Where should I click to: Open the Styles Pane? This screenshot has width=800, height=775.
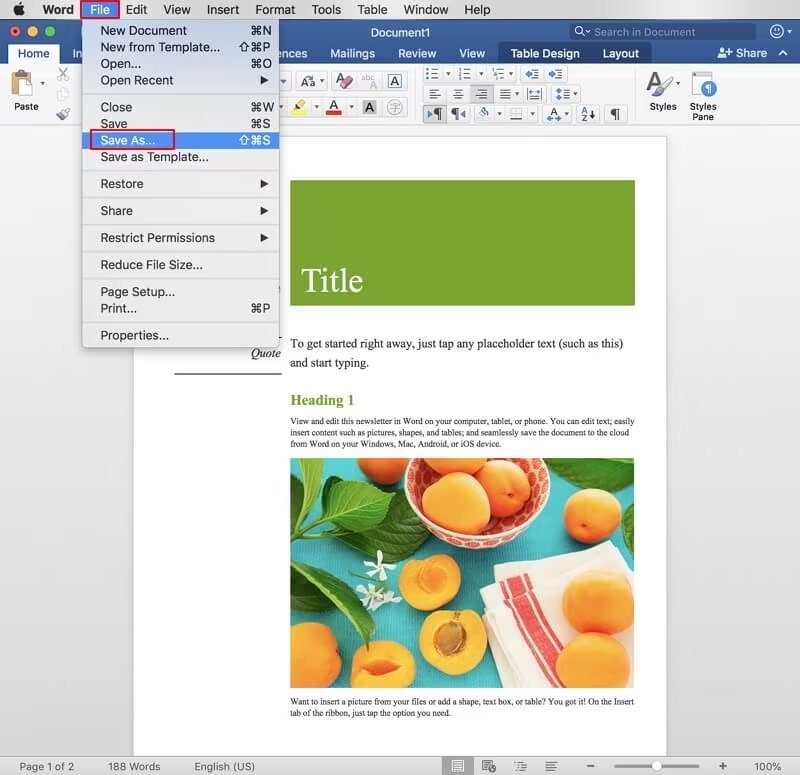tap(703, 96)
